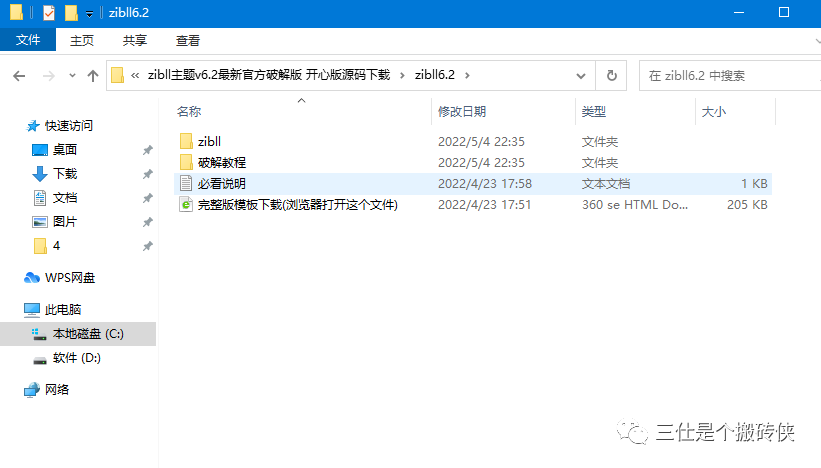Click the new folder icon in title bar
Image resolution: width=821 pixels, height=468 pixels.
point(71,12)
